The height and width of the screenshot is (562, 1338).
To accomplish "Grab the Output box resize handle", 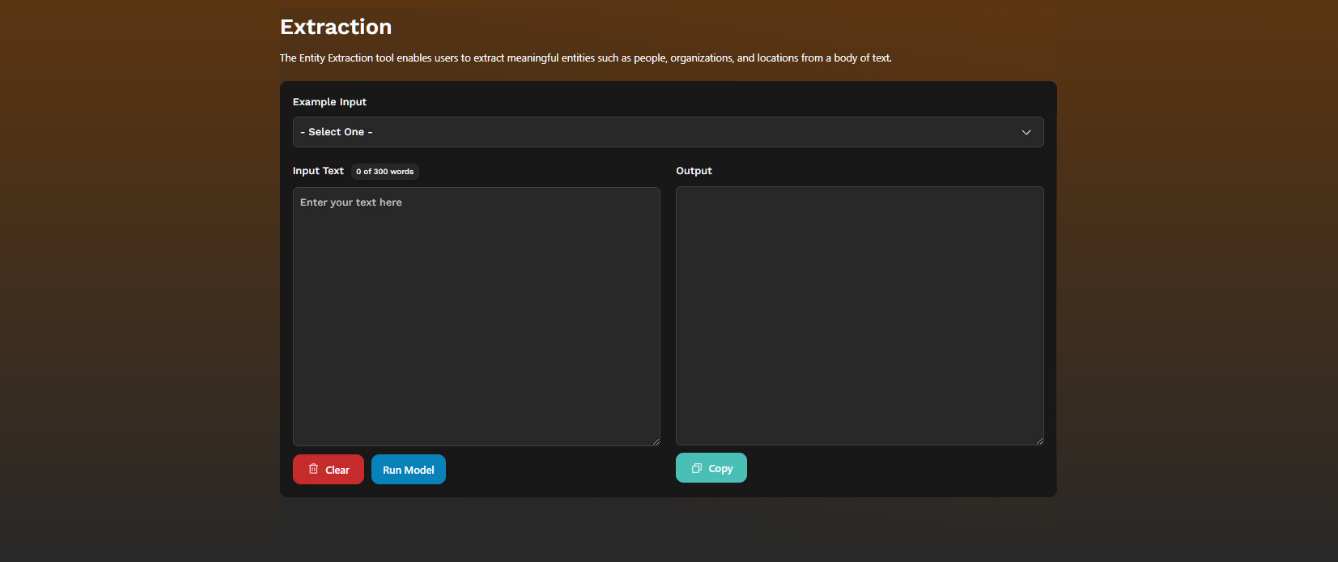I will [1038, 440].
